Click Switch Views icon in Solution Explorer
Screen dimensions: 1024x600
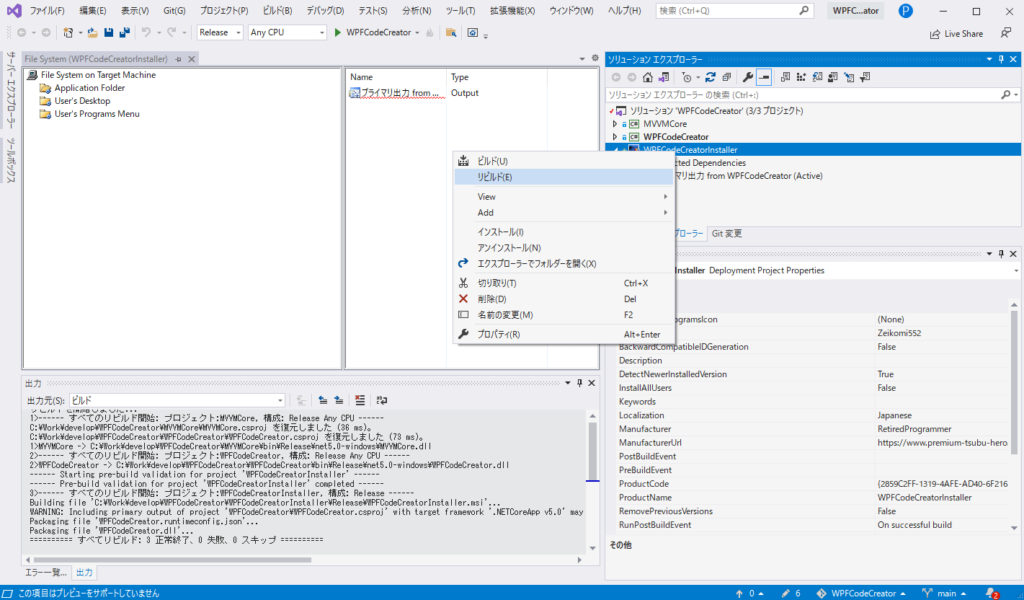664,77
